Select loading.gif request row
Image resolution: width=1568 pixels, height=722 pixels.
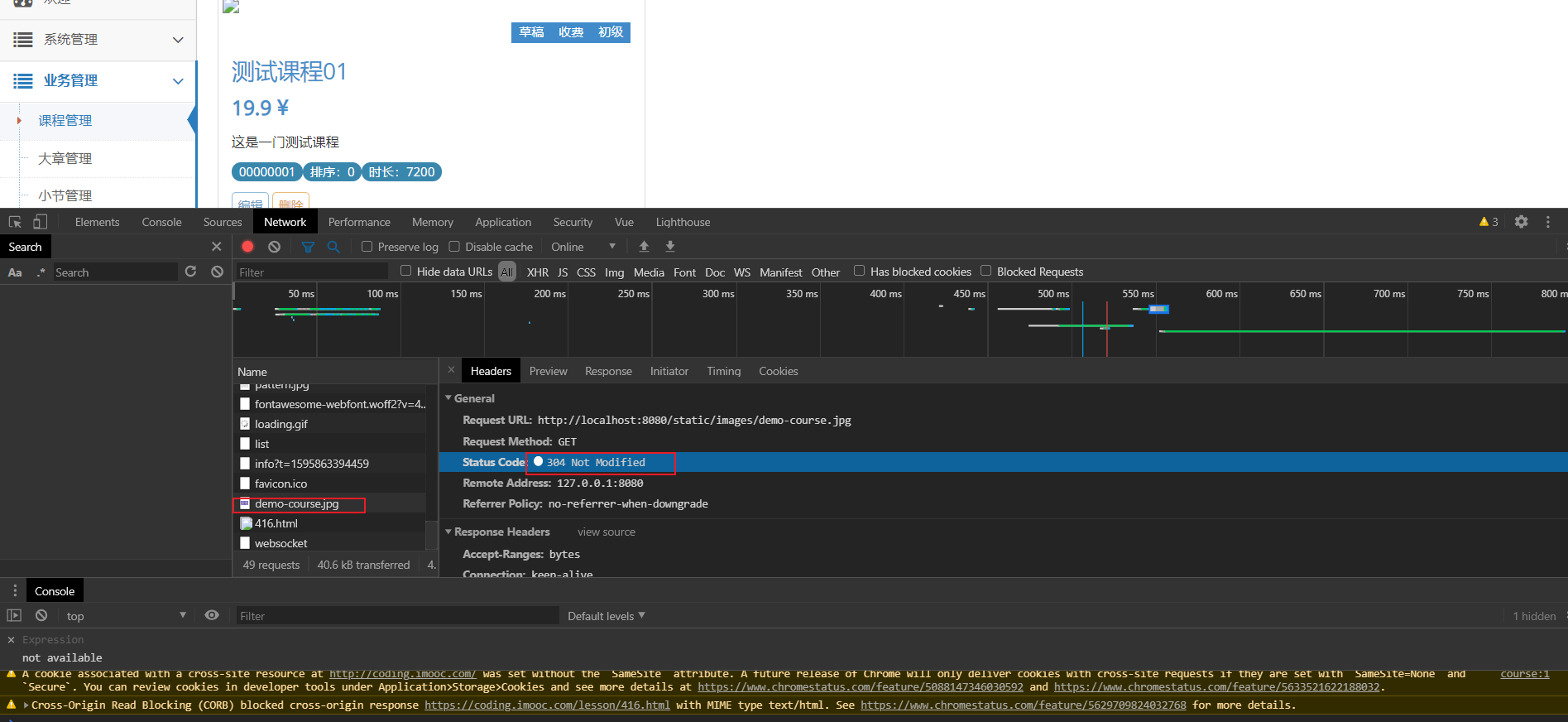329,424
